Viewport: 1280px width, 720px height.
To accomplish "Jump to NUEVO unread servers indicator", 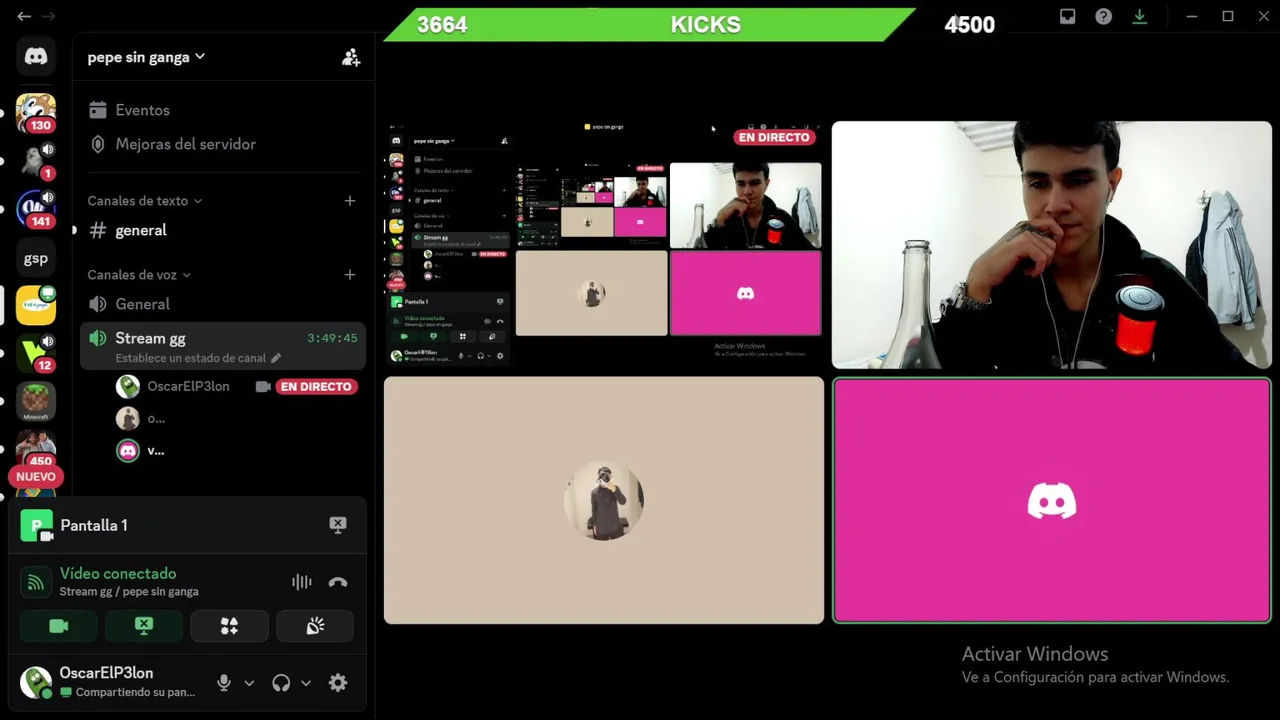I will 36,477.
